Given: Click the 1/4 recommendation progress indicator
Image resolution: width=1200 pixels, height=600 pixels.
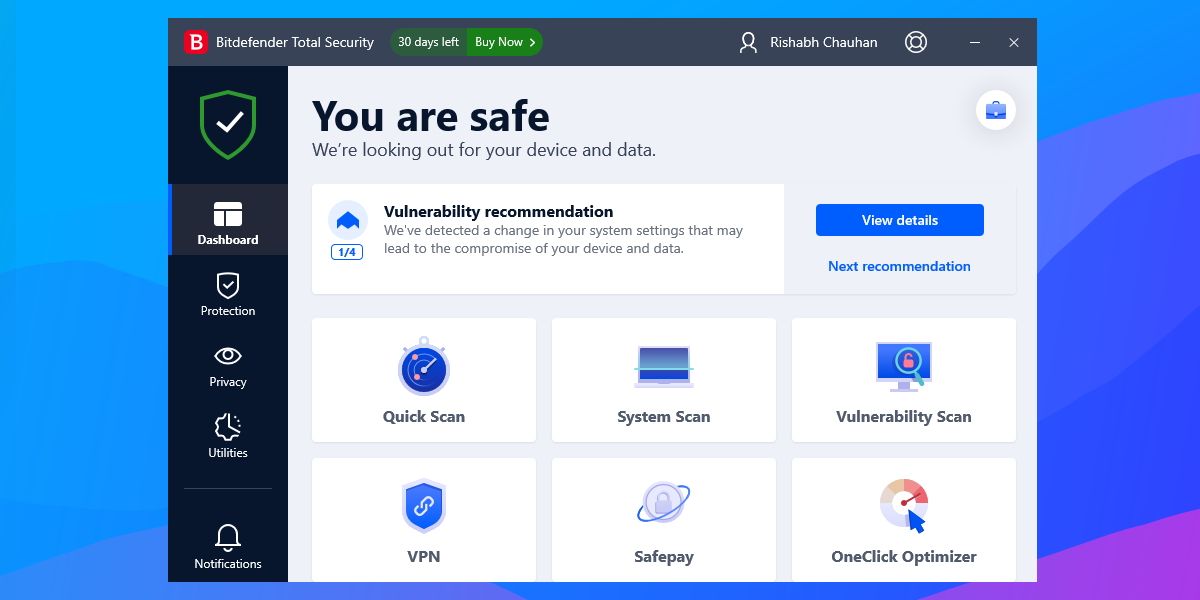Looking at the screenshot, I should (348, 251).
